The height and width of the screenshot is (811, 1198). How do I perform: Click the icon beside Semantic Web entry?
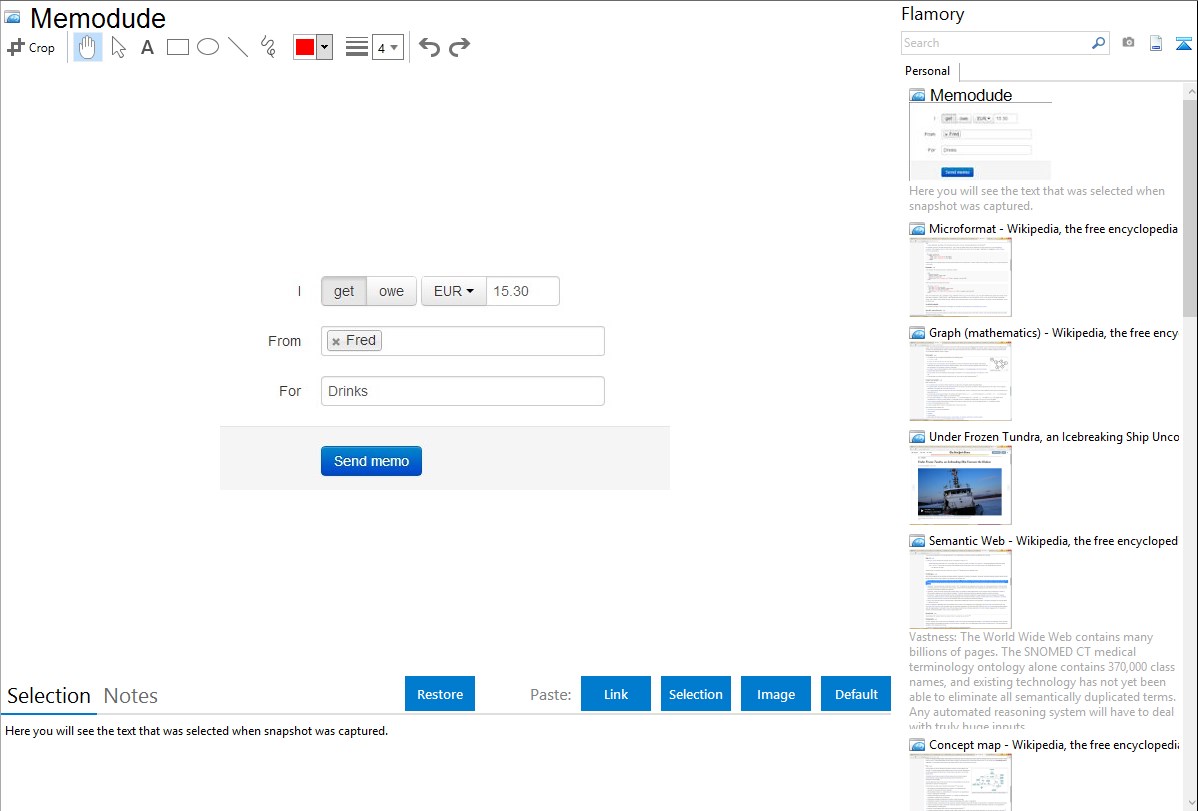tap(918, 541)
